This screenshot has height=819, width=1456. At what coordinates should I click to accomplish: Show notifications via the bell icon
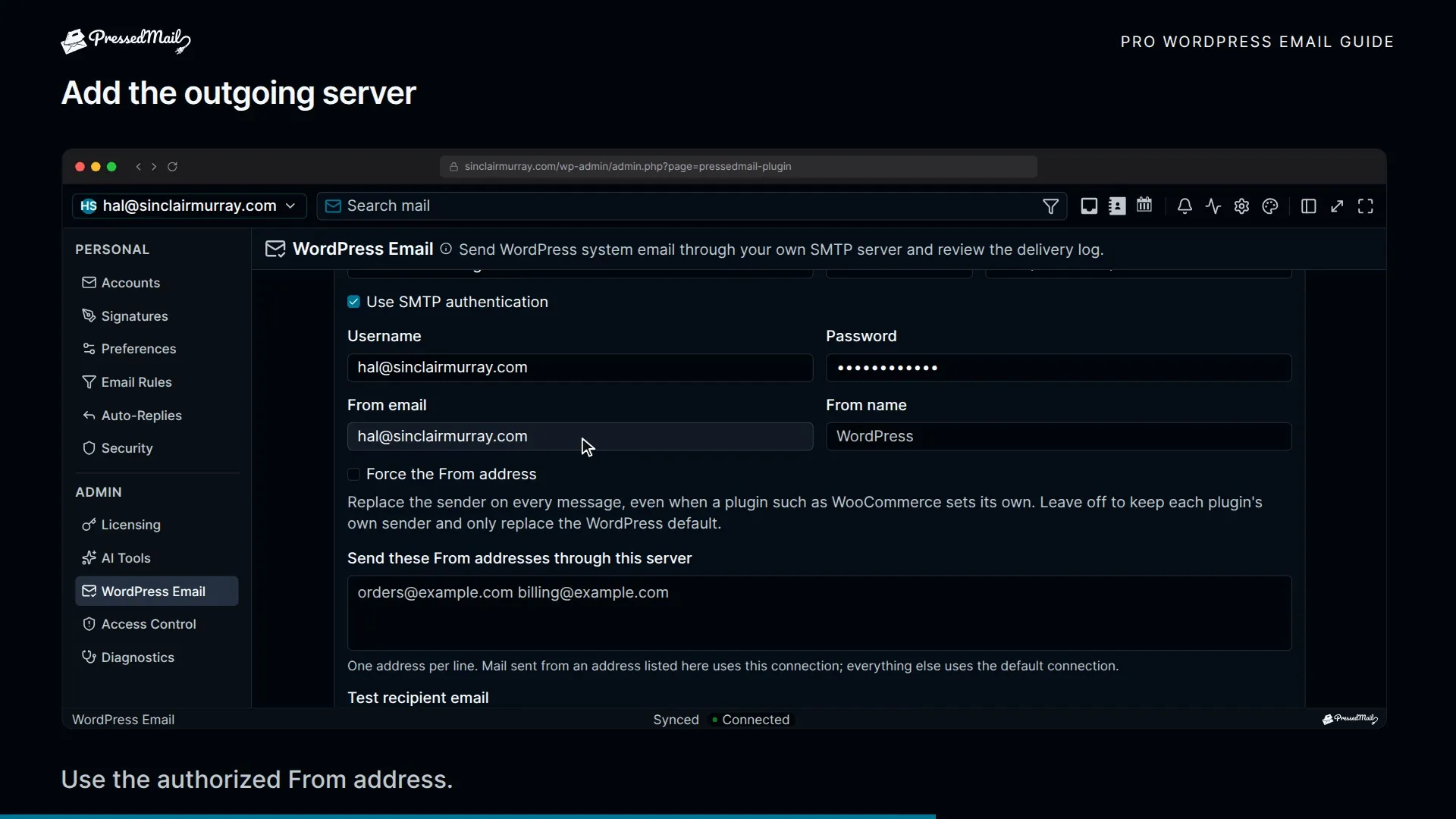coord(1185,206)
